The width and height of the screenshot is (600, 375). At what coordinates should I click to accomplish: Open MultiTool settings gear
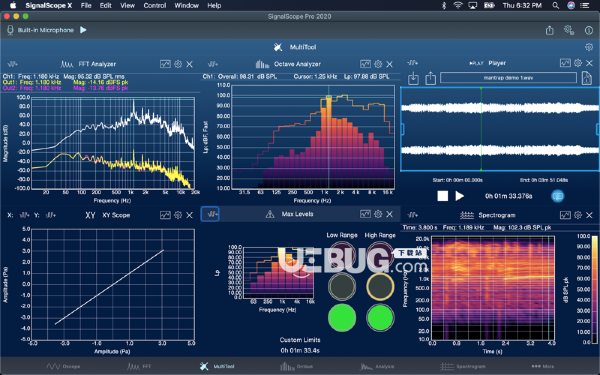589,47
